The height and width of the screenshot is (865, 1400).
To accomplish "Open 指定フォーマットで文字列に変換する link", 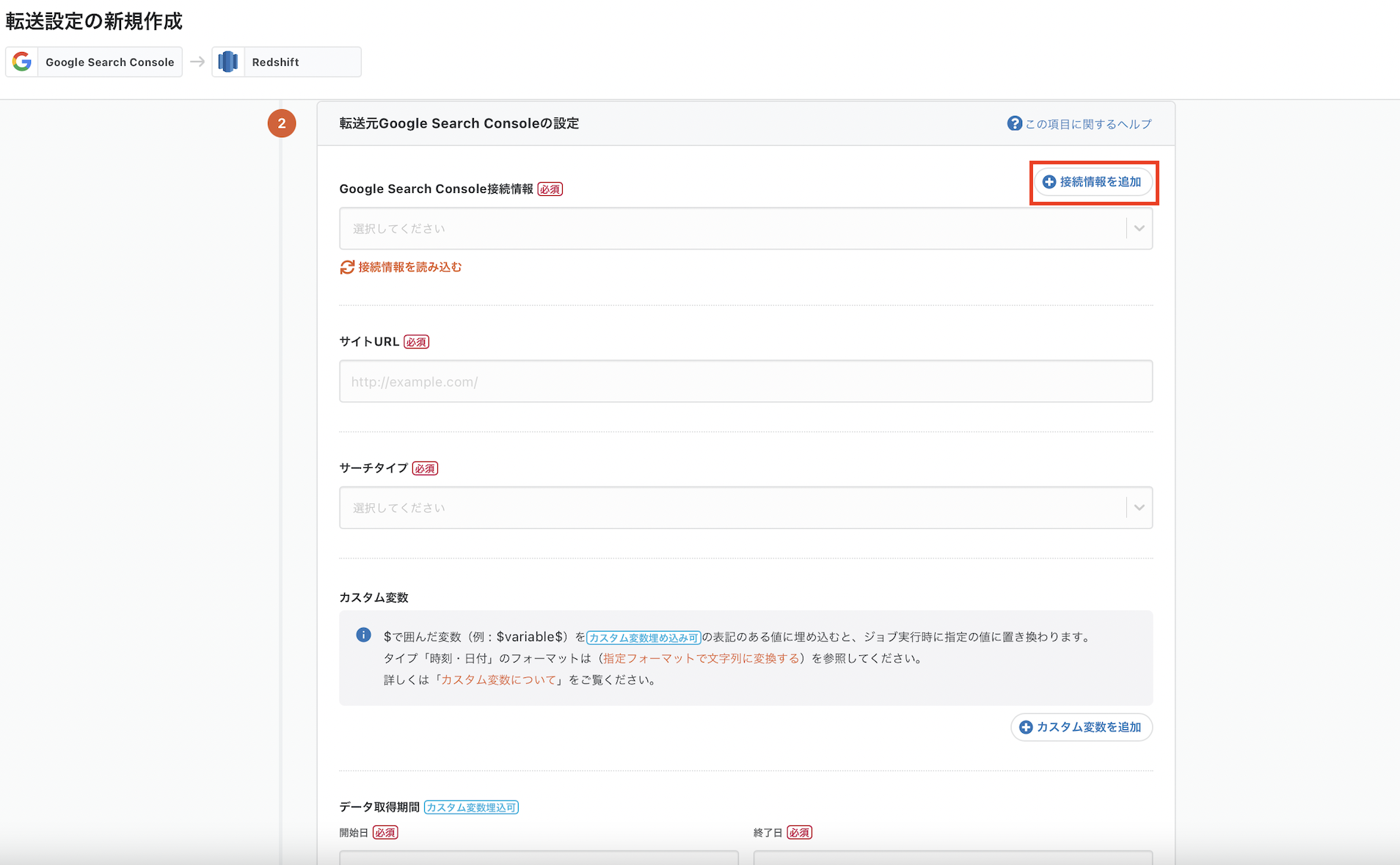I will click(701, 658).
